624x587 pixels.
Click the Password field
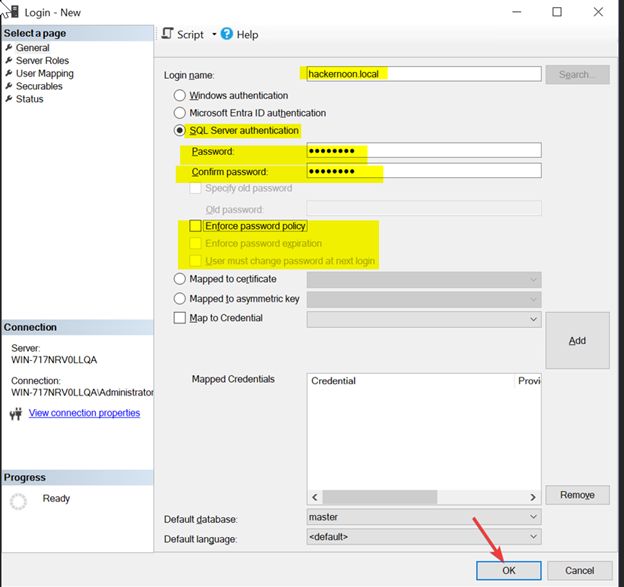point(424,150)
